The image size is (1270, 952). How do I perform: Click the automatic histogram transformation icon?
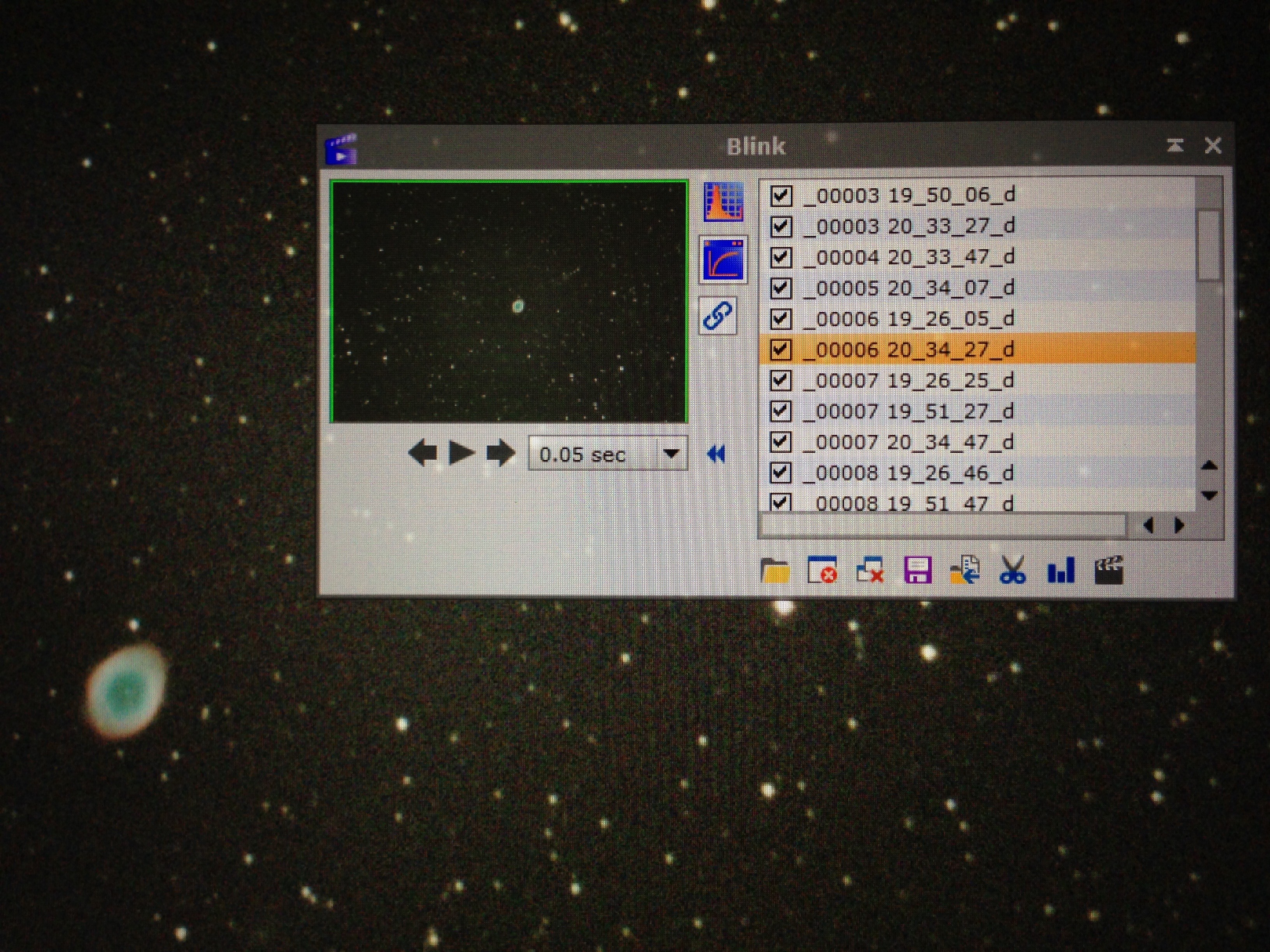point(723,202)
